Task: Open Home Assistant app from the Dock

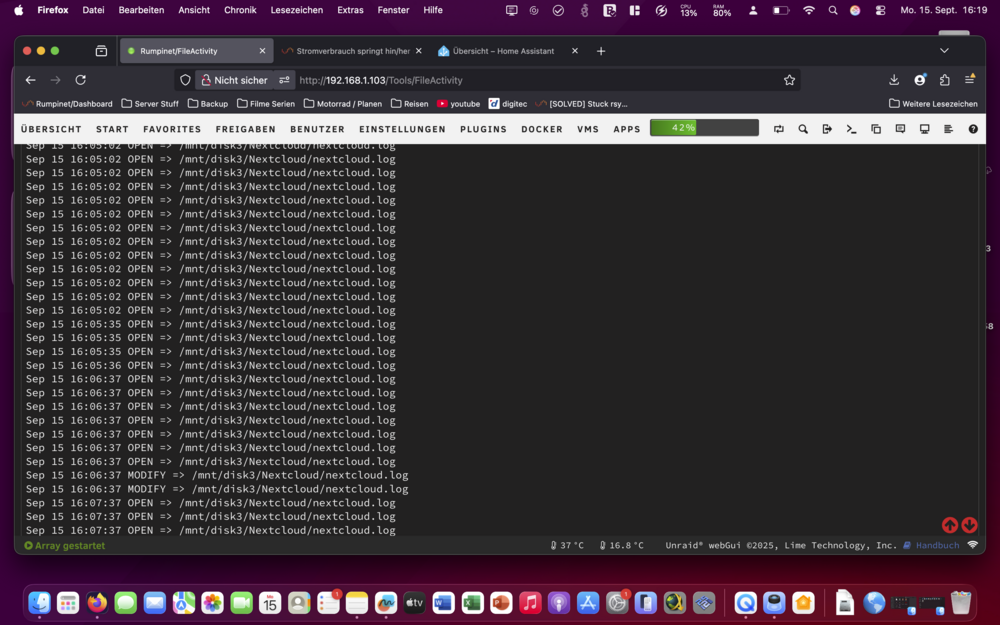Action: (803, 602)
